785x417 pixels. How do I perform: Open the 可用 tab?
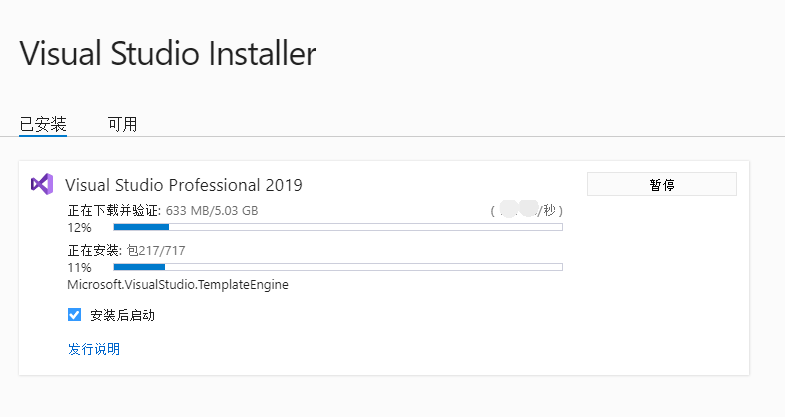[x=122, y=124]
